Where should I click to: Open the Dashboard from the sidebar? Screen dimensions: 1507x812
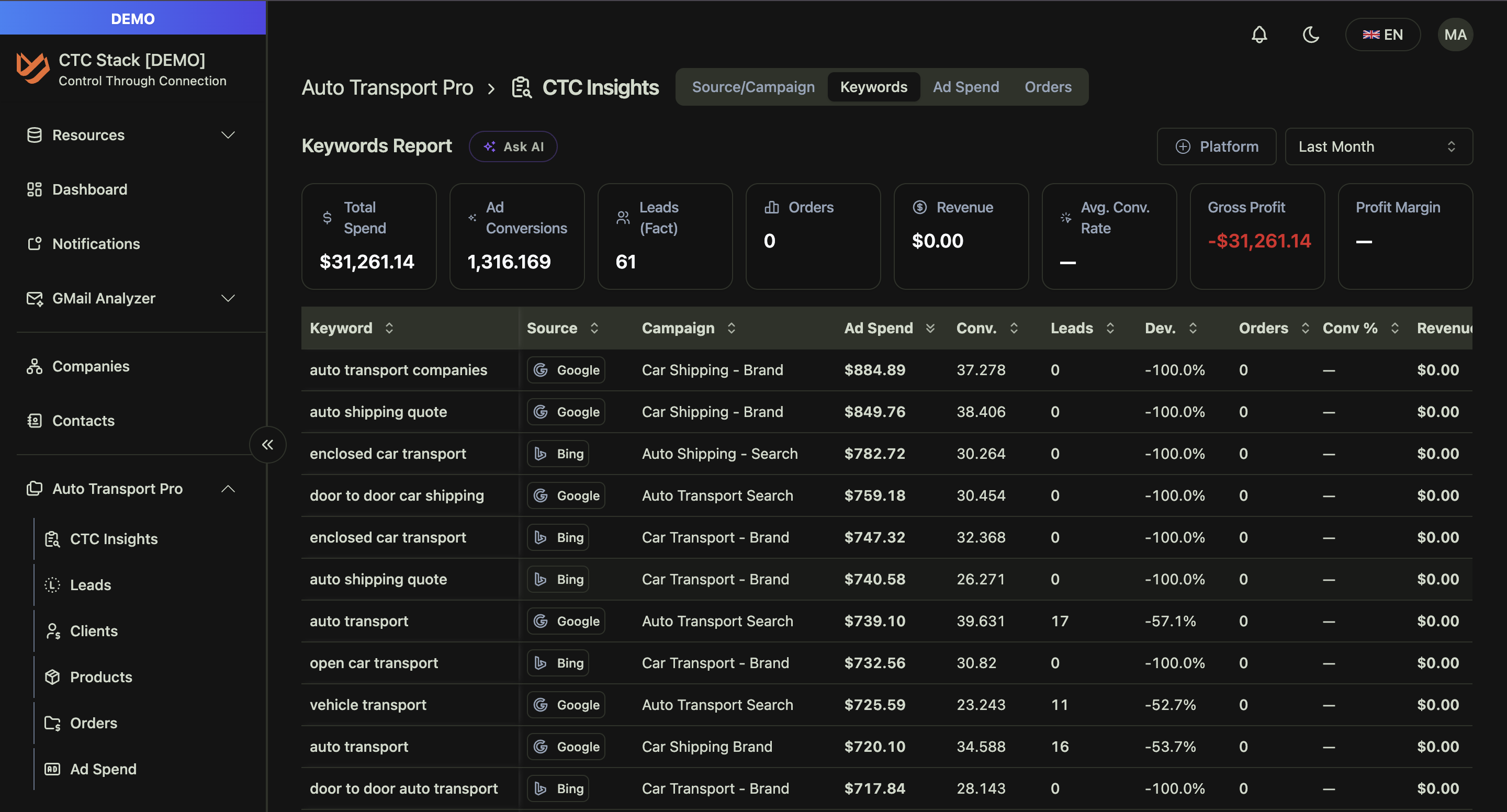coord(89,189)
